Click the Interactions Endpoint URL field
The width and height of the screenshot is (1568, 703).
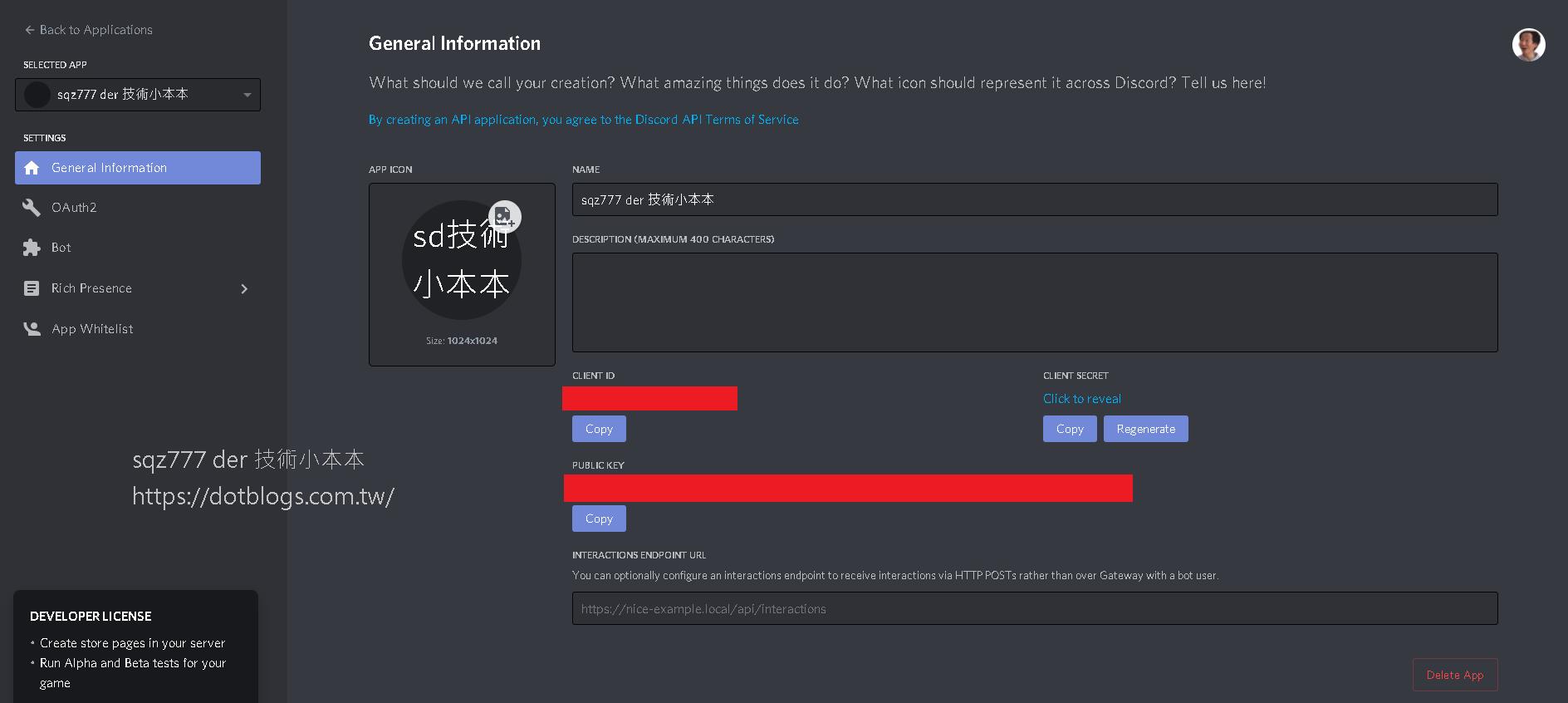click(x=1035, y=608)
